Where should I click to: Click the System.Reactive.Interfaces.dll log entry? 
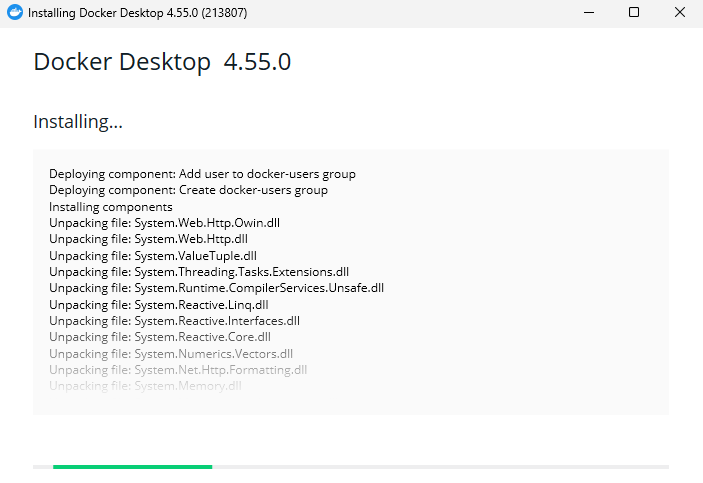point(174,321)
